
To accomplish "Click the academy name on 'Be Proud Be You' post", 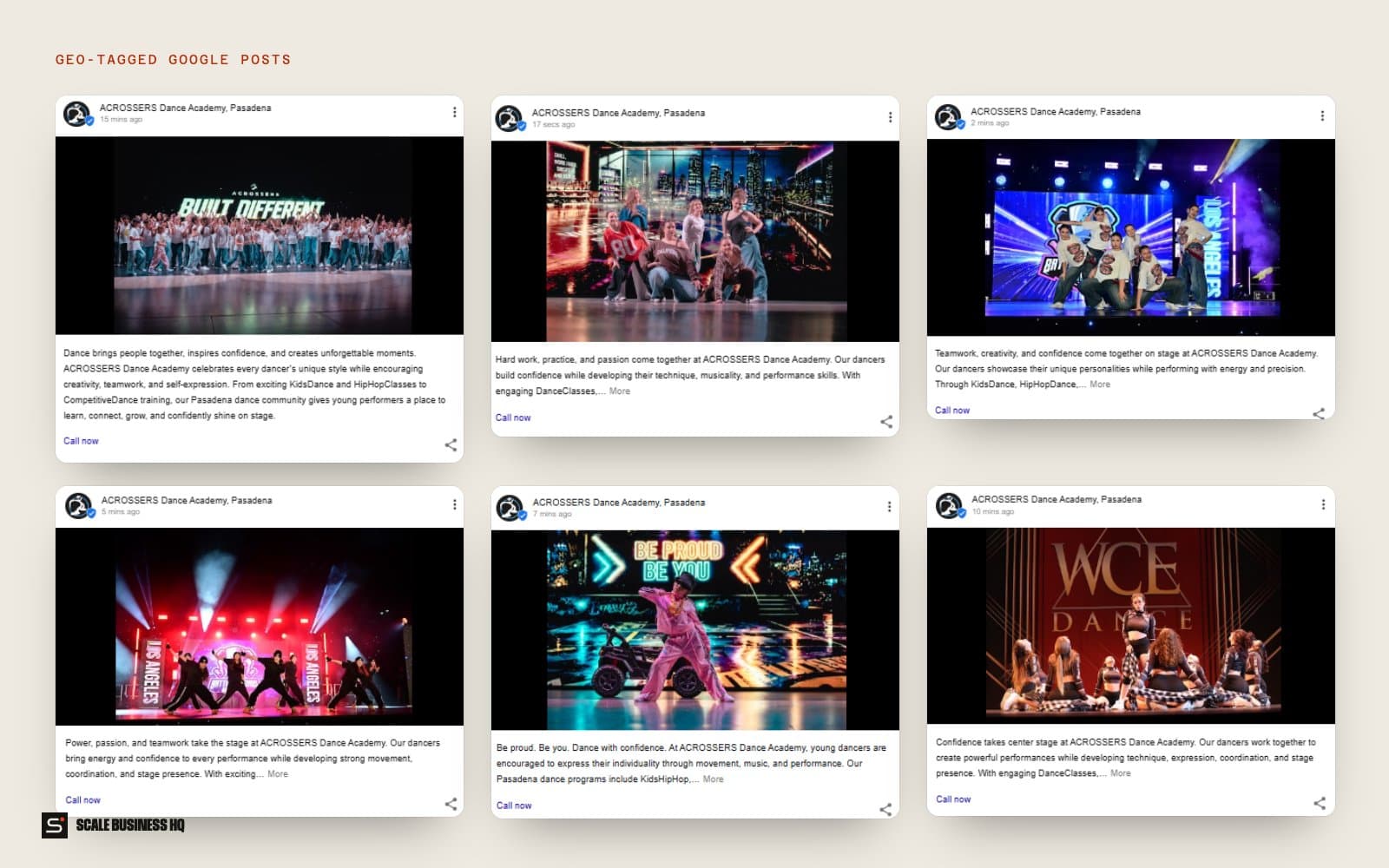I will pyautogui.click(x=619, y=503).
